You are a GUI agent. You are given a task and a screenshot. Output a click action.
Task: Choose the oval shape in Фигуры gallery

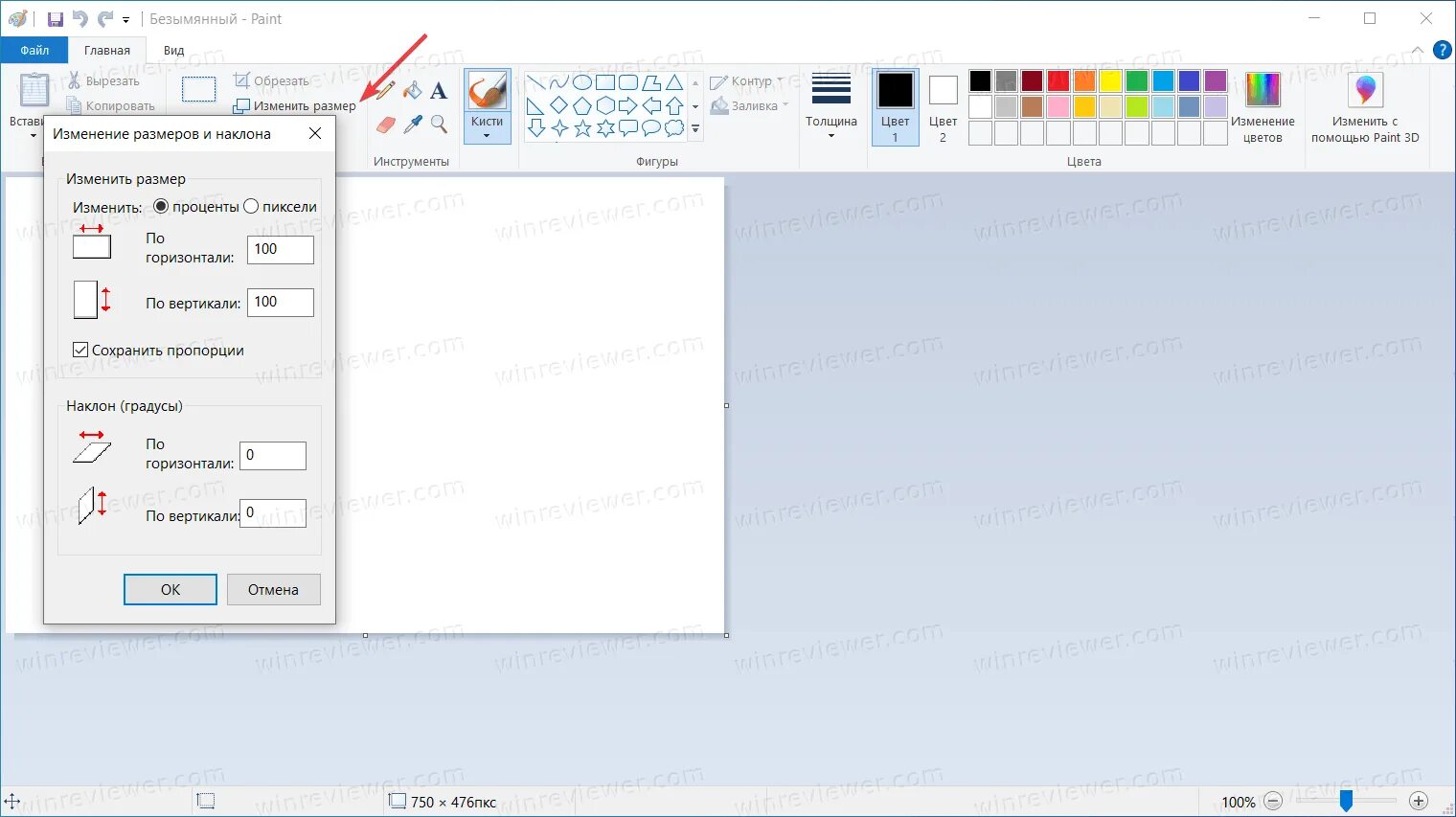click(x=582, y=82)
